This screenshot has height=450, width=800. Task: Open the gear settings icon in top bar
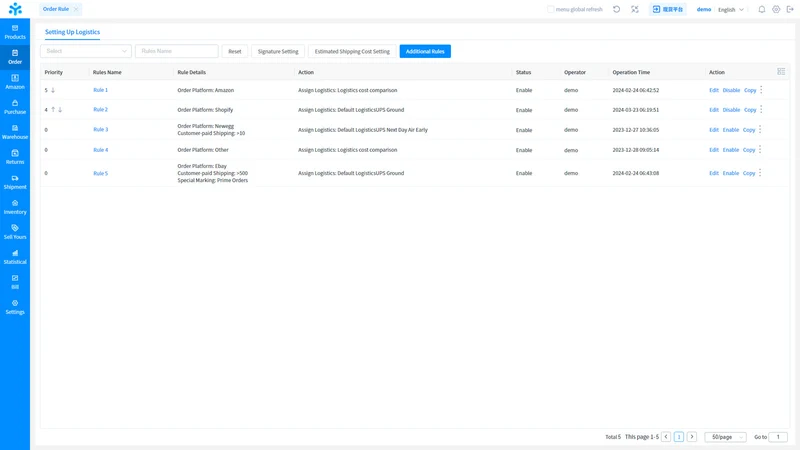coord(776,9)
